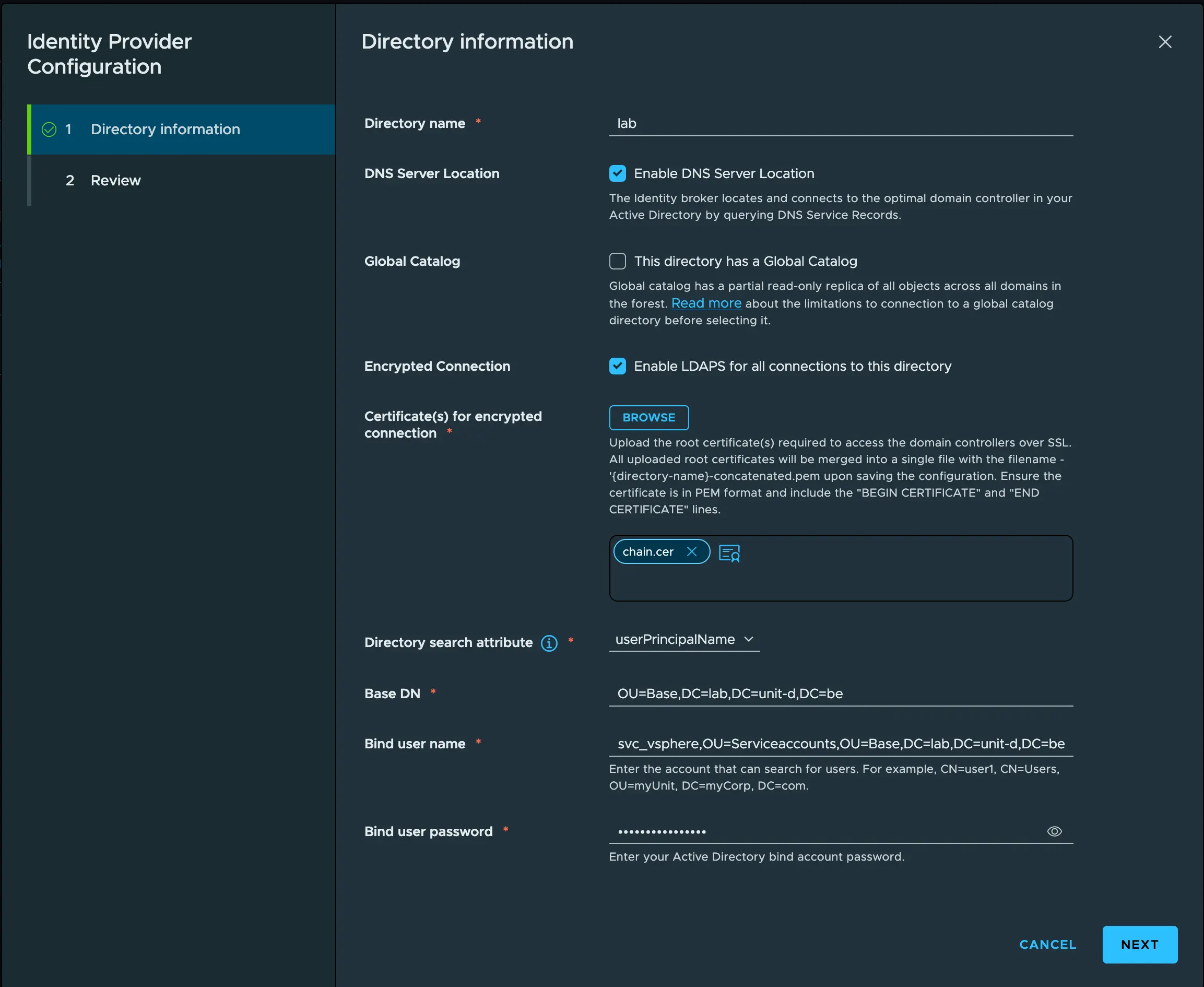1204x987 pixels.
Task: Click the view certificate details icon
Action: tap(729, 553)
